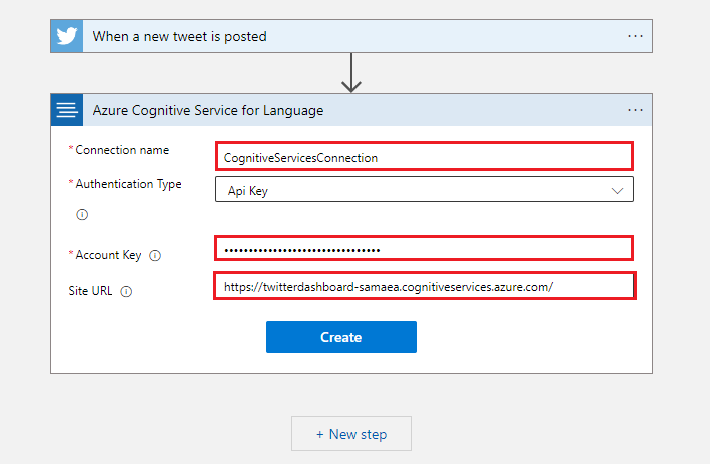Add a New step
The height and width of the screenshot is (464, 710).
pos(351,434)
